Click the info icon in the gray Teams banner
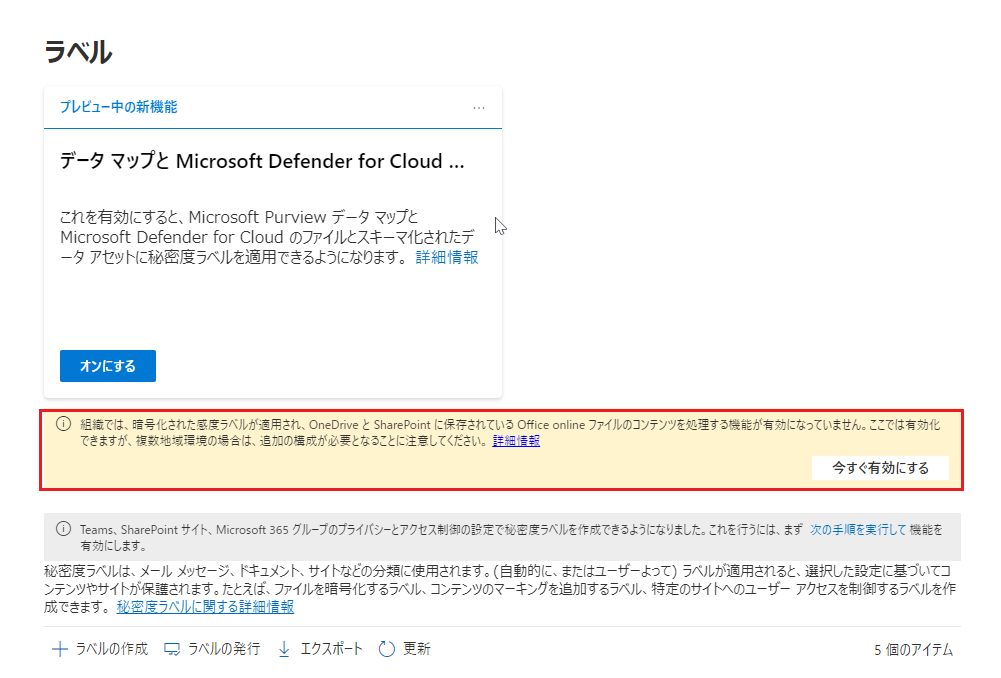Viewport: 1001px width, 678px height. click(x=64, y=529)
